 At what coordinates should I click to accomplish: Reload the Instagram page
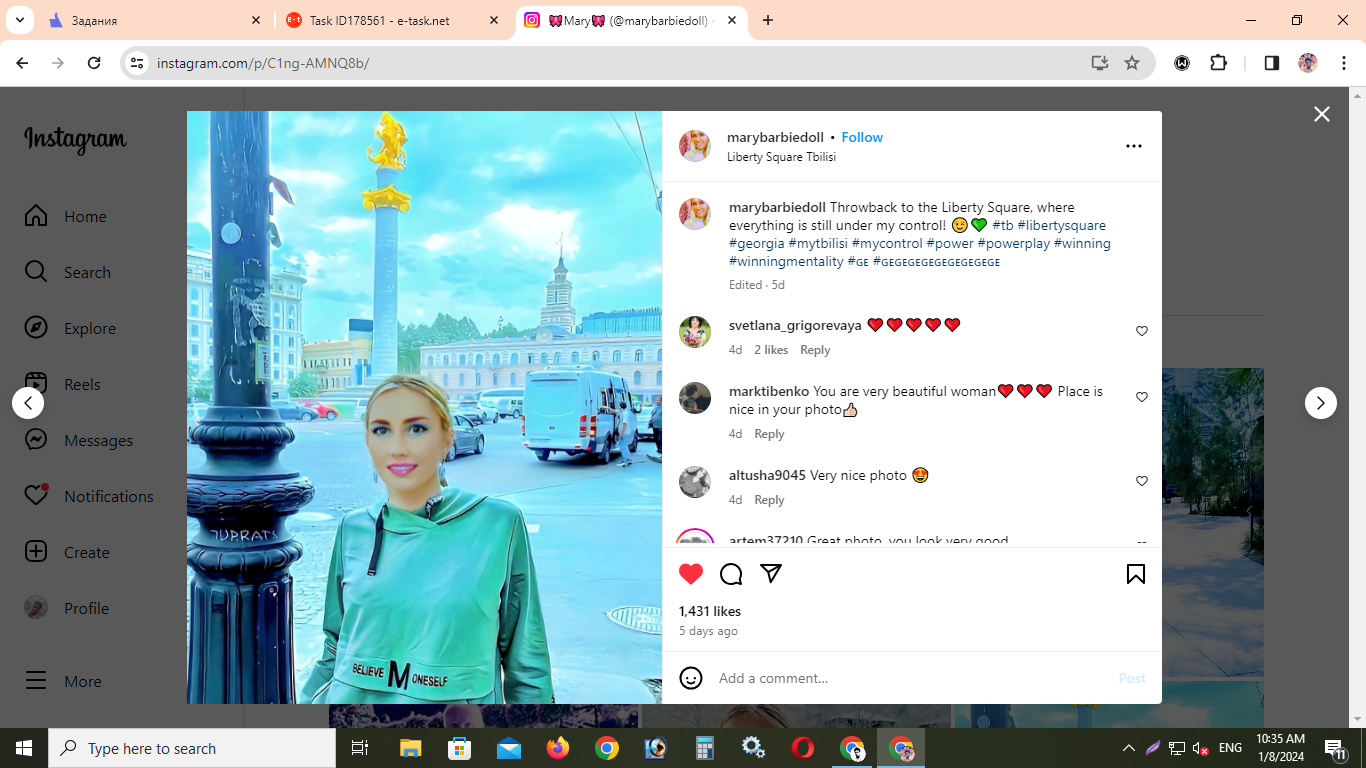94,63
